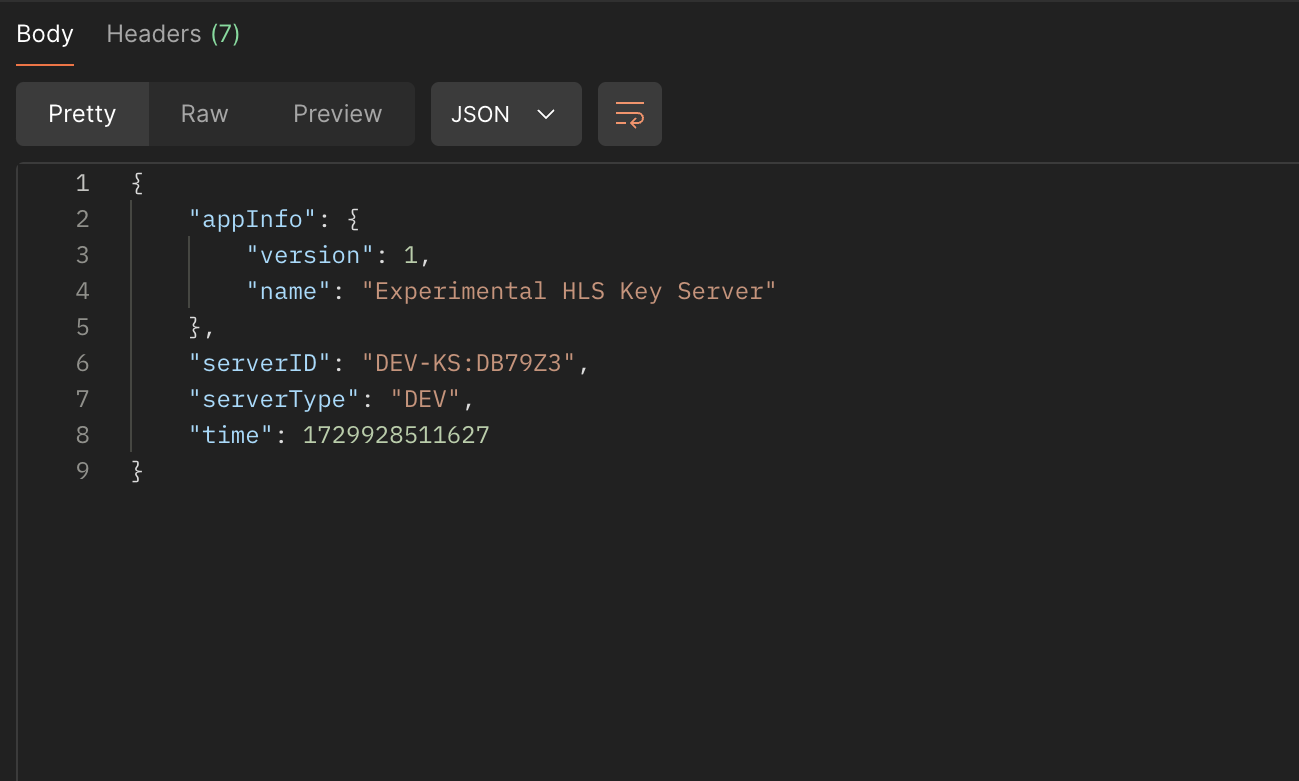Image resolution: width=1299 pixels, height=781 pixels.
Task: Click the chevron on the JSON selector
Action: [x=546, y=114]
